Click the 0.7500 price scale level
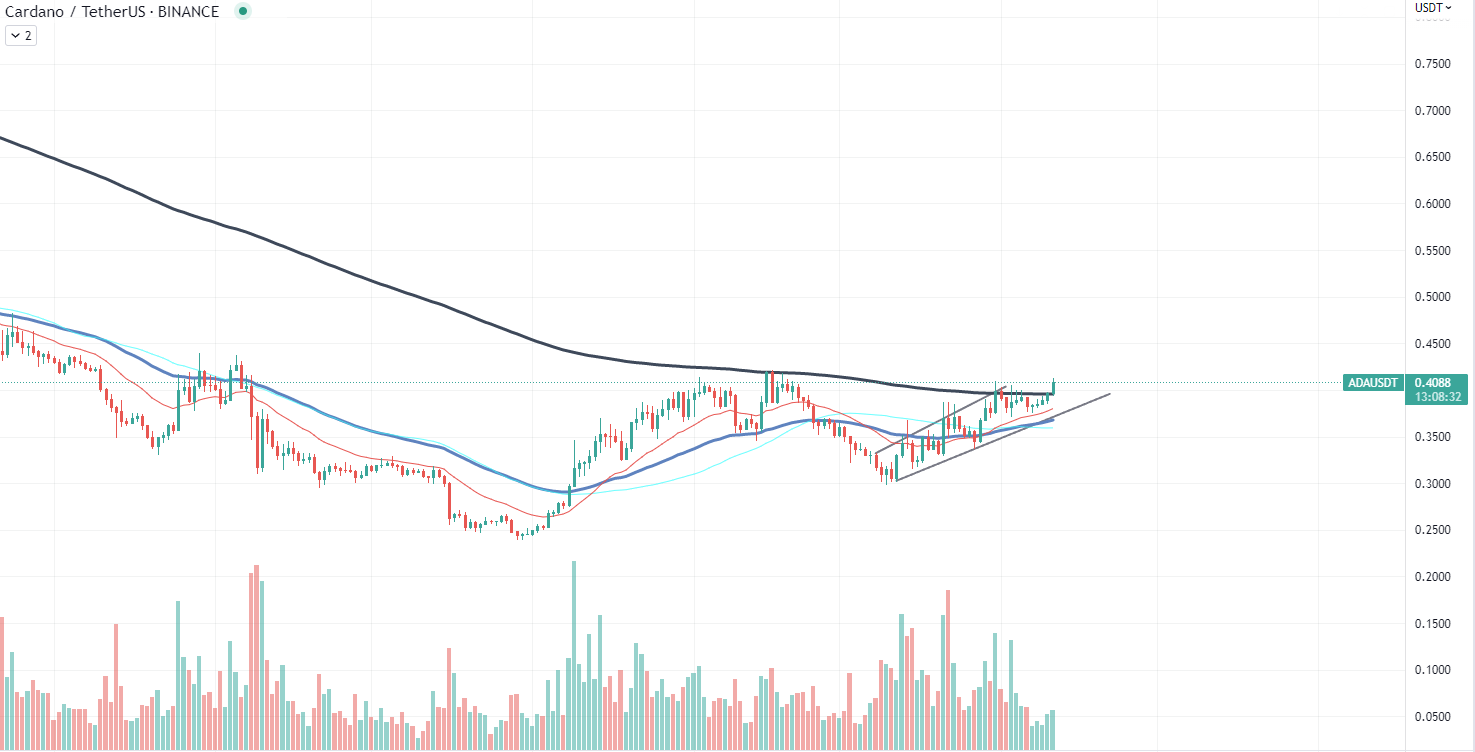Image resolution: width=1475 pixels, height=752 pixels. tap(1432, 64)
